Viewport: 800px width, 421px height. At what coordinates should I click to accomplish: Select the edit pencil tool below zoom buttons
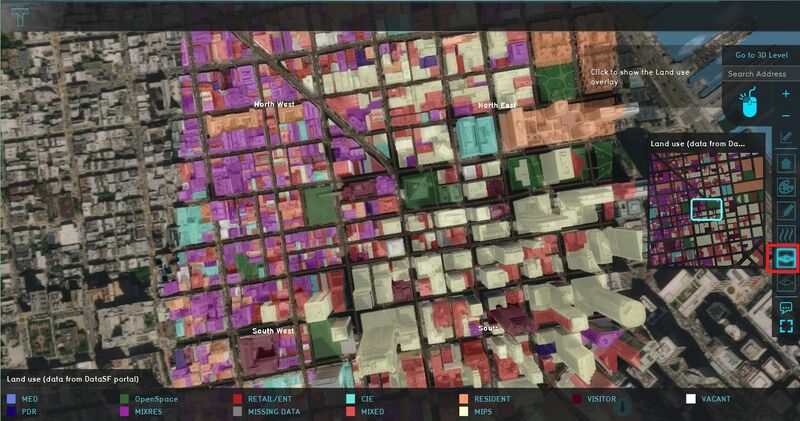[786, 137]
